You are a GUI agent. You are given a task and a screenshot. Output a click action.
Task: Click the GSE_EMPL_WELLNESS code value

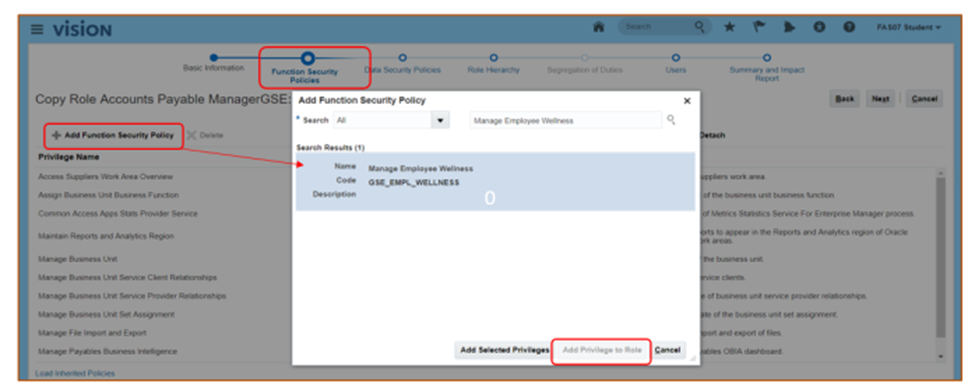pos(414,182)
